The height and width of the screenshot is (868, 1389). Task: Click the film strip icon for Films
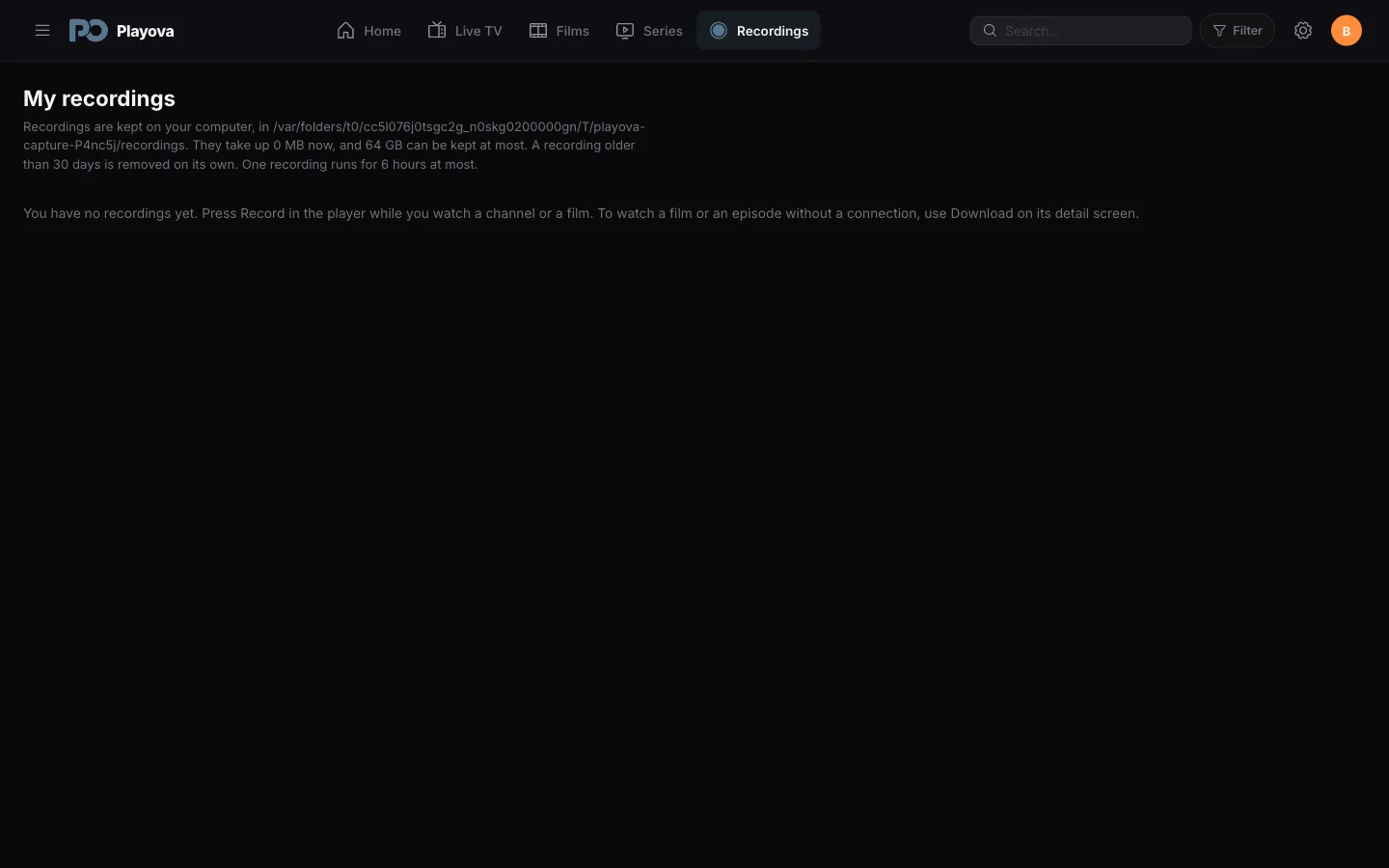pos(538,31)
